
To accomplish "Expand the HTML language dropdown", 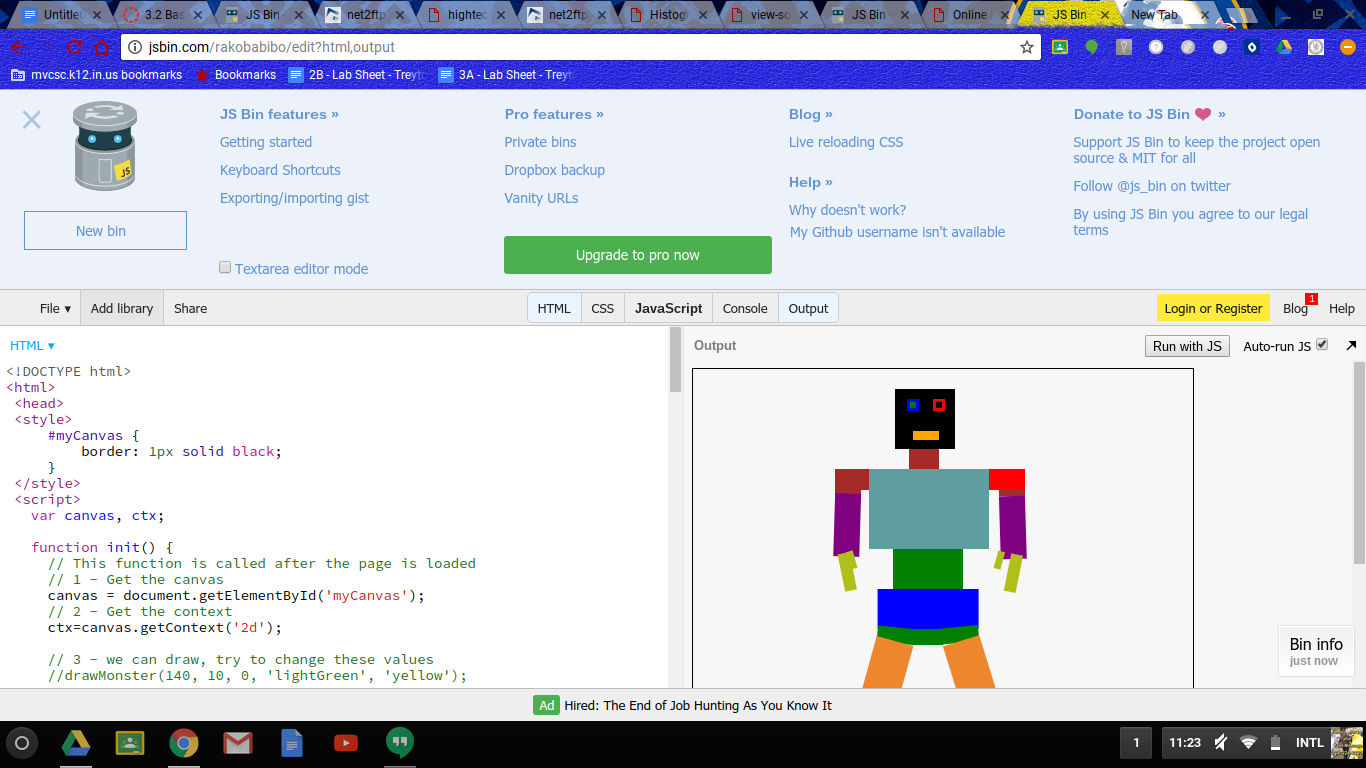I will 32,346.
